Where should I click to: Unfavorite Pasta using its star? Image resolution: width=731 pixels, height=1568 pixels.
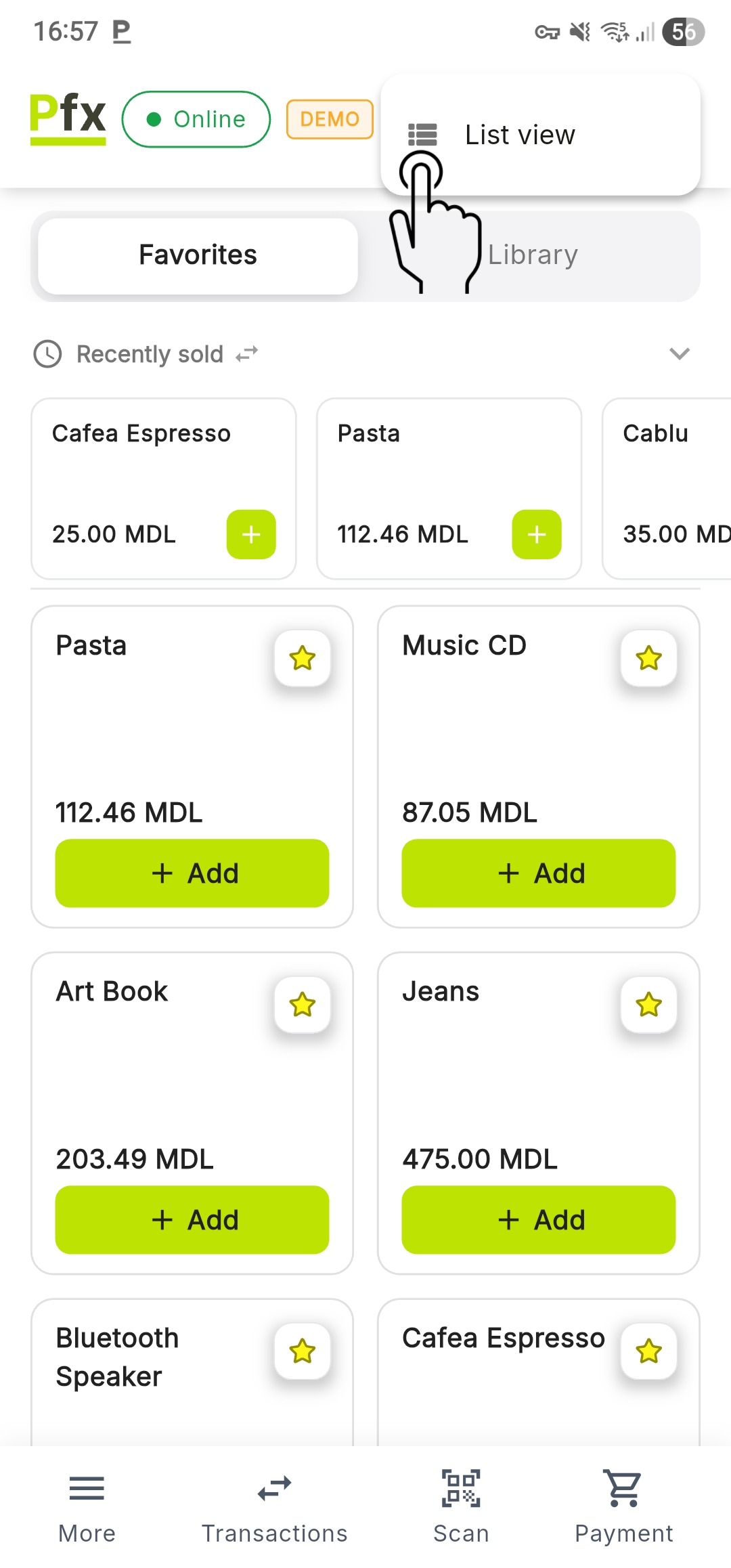(x=303, y=658)
